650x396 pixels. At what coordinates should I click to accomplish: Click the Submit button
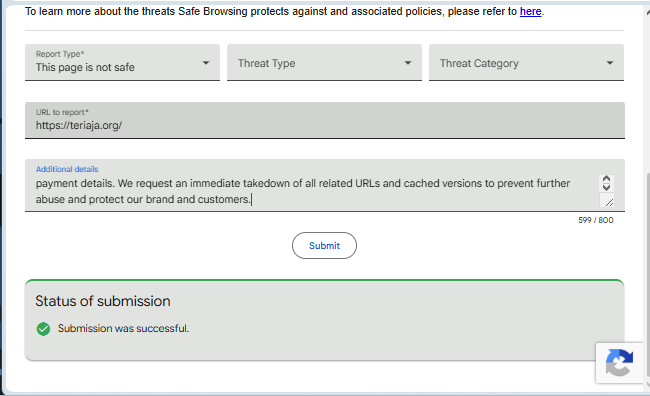point(324,245)
